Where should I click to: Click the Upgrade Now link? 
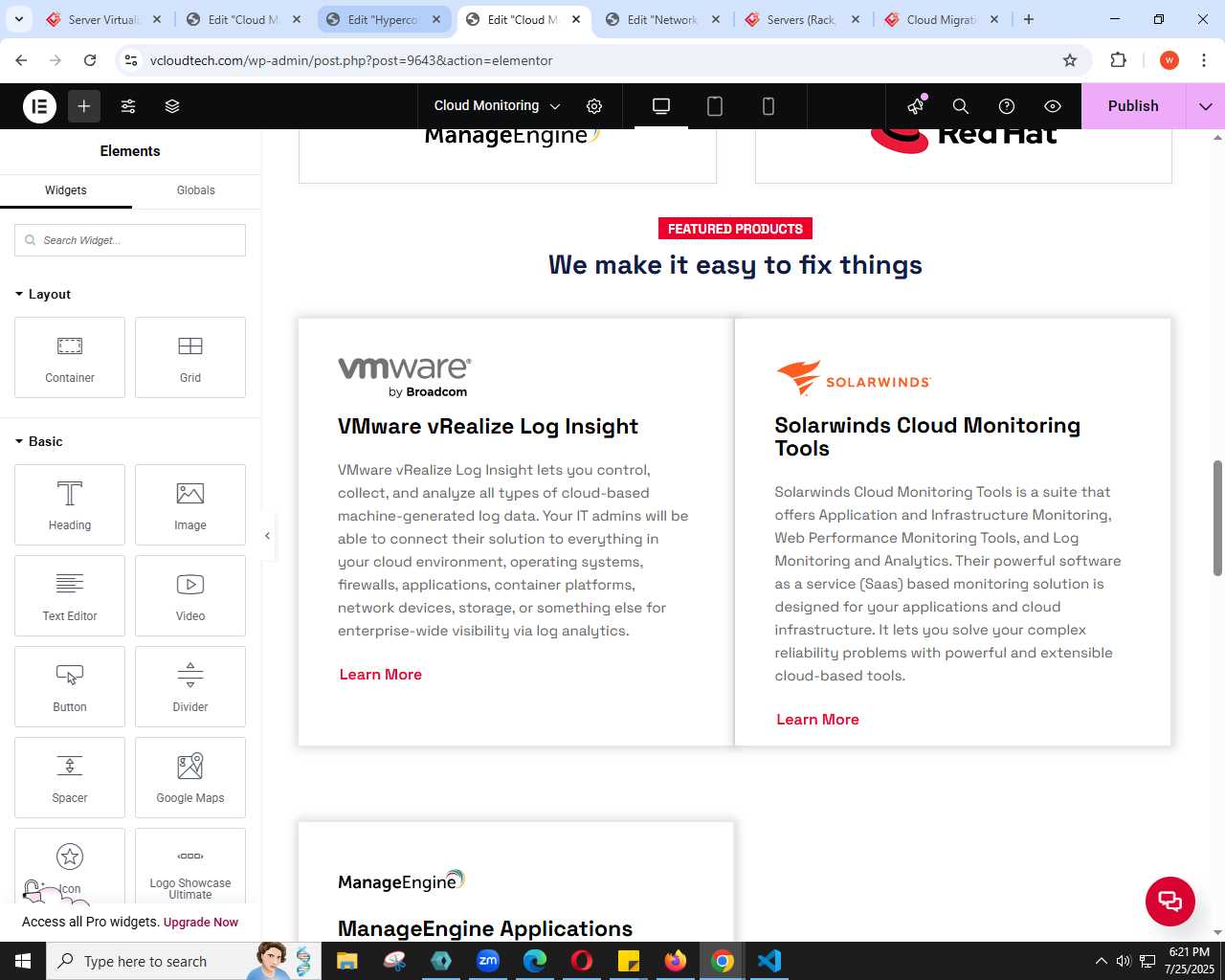coord(201,923)
